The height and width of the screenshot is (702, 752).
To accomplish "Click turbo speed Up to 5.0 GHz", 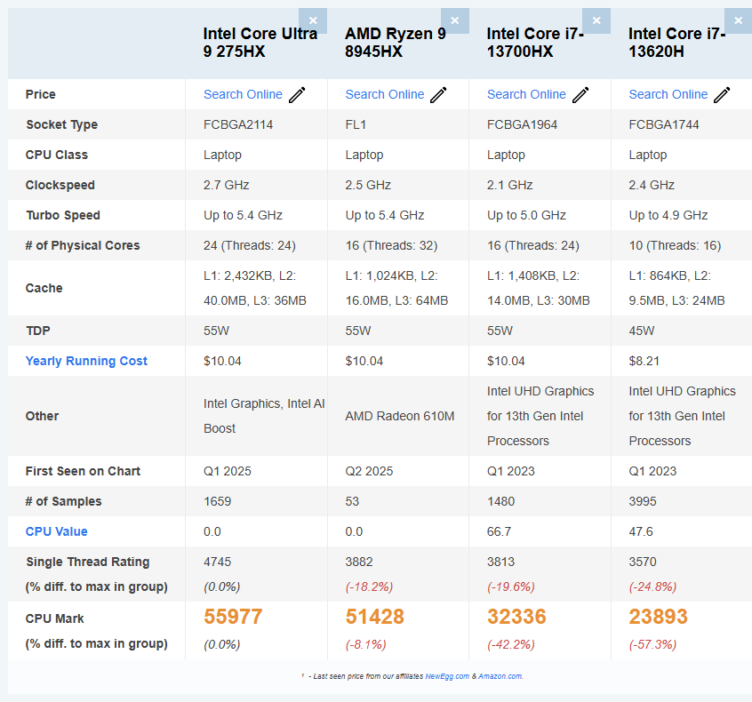I will (x=527, y=215).
